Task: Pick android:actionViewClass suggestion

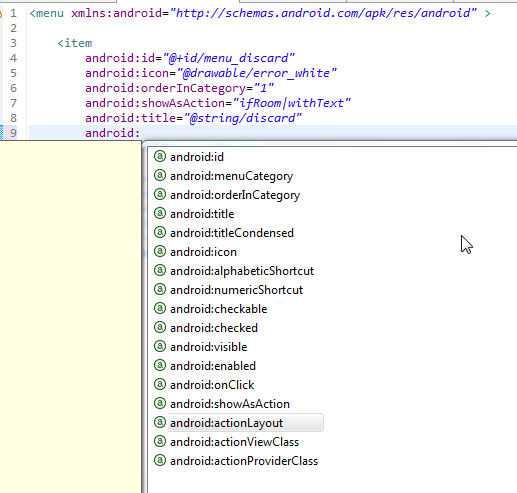Action: [235, 442]
